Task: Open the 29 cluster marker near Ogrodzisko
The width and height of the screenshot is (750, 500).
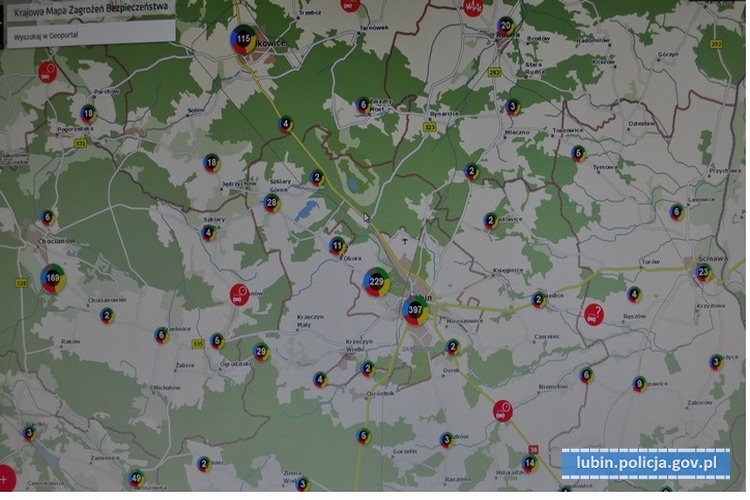Action: coord(261,352)
